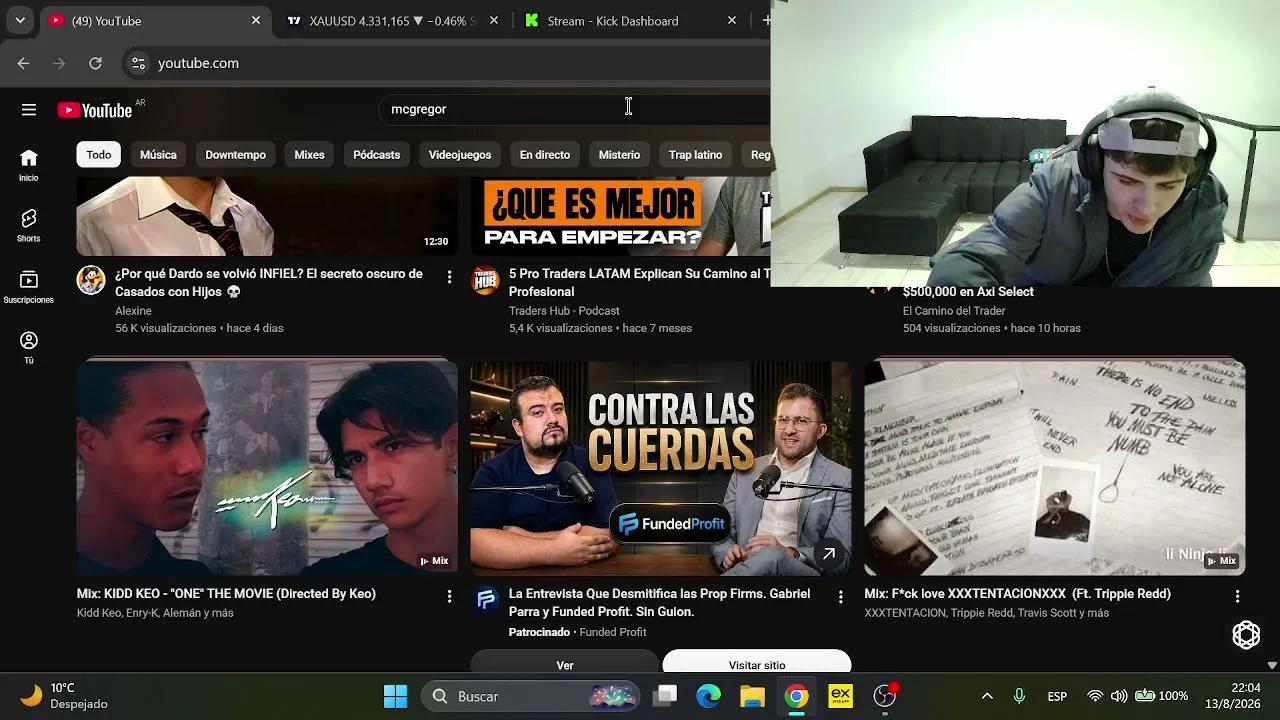Viewport: 1280px width, 720px height.
Task: Click the volume speaker tray icon
Action: [1119, 696]
